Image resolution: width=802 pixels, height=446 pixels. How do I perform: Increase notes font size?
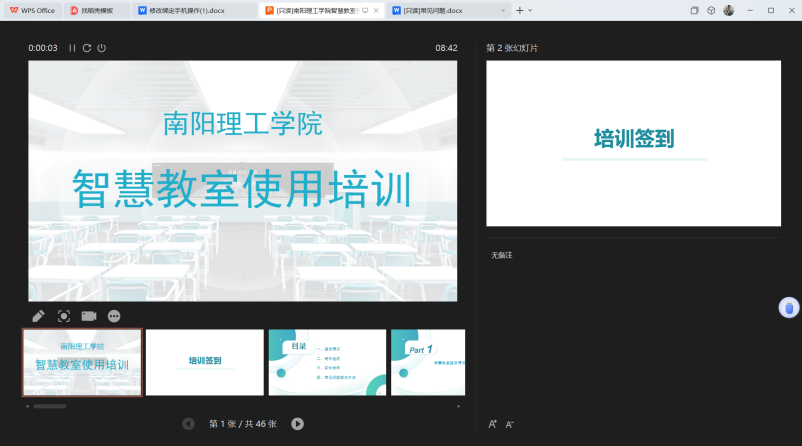pyautogui.click(x=493, y=424)
